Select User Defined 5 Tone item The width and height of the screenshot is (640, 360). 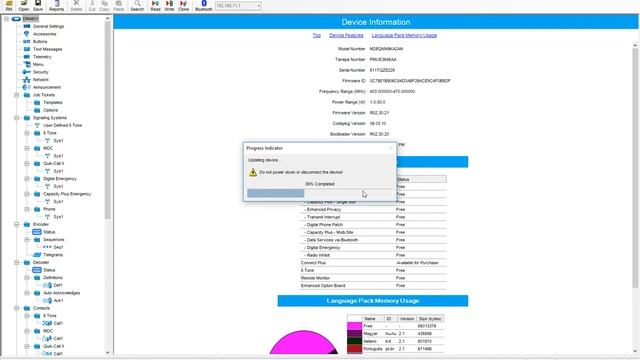pos(62,125)
